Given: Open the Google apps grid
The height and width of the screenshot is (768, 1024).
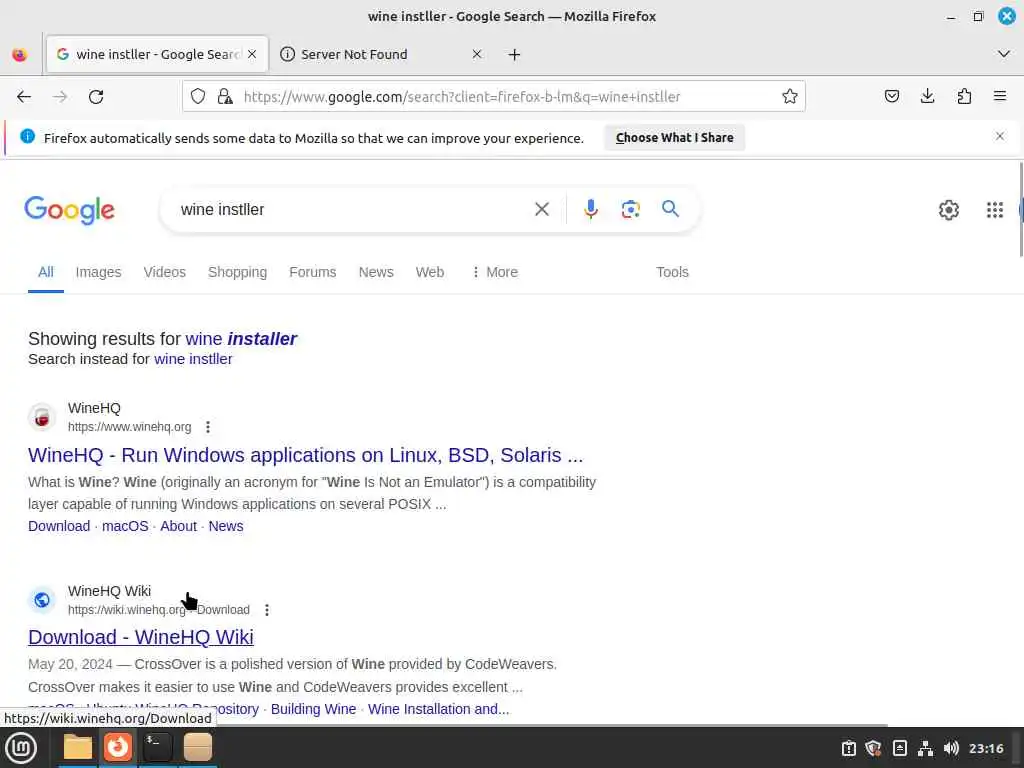Looking at the screenshot, I should 995,210.
